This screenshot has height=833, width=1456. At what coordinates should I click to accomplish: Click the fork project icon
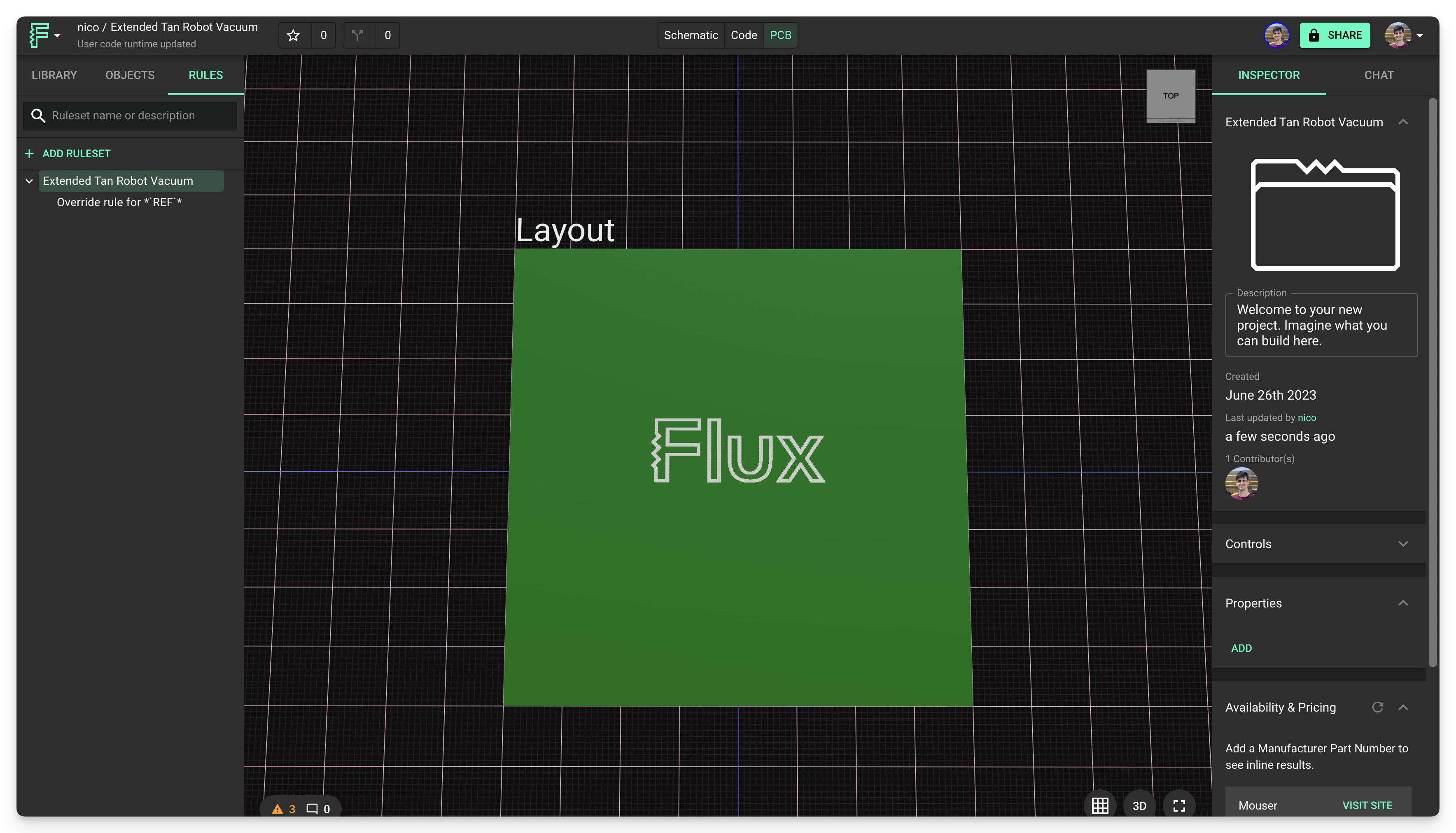358,35
